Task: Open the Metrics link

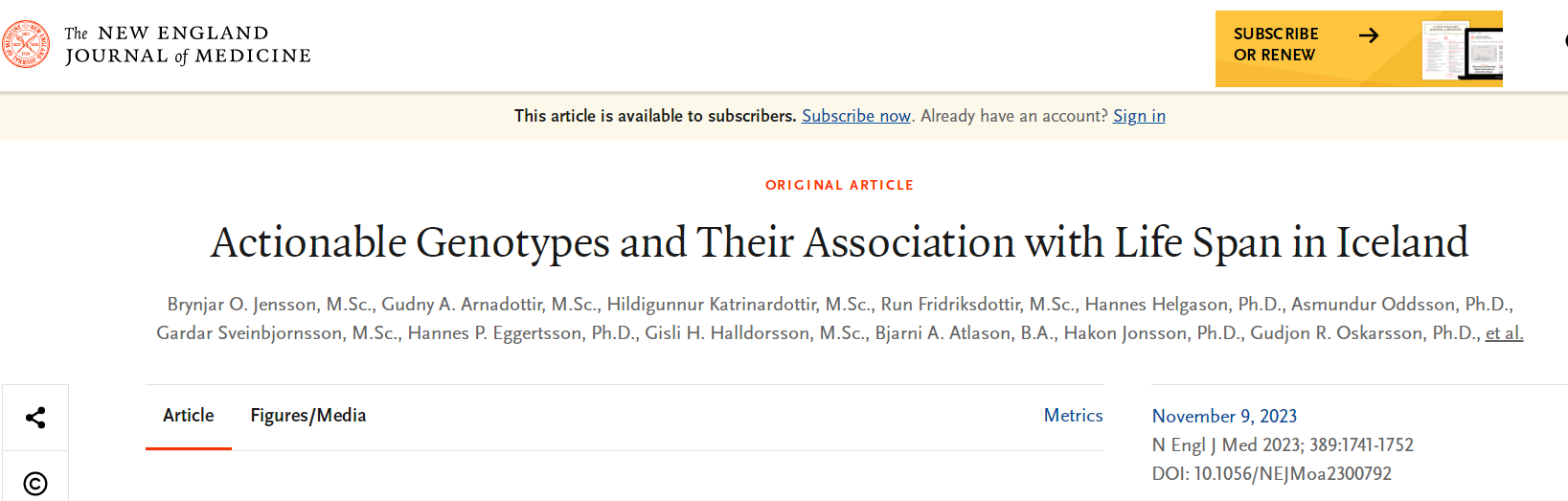Action: (1073, 416)
